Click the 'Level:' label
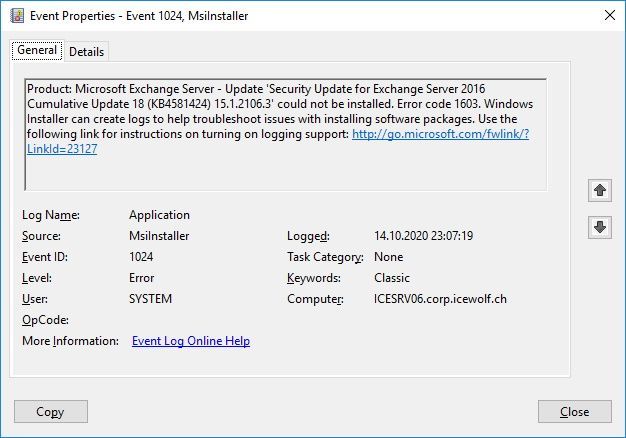Viewport: 626px width, 438px height. (37, 278)
